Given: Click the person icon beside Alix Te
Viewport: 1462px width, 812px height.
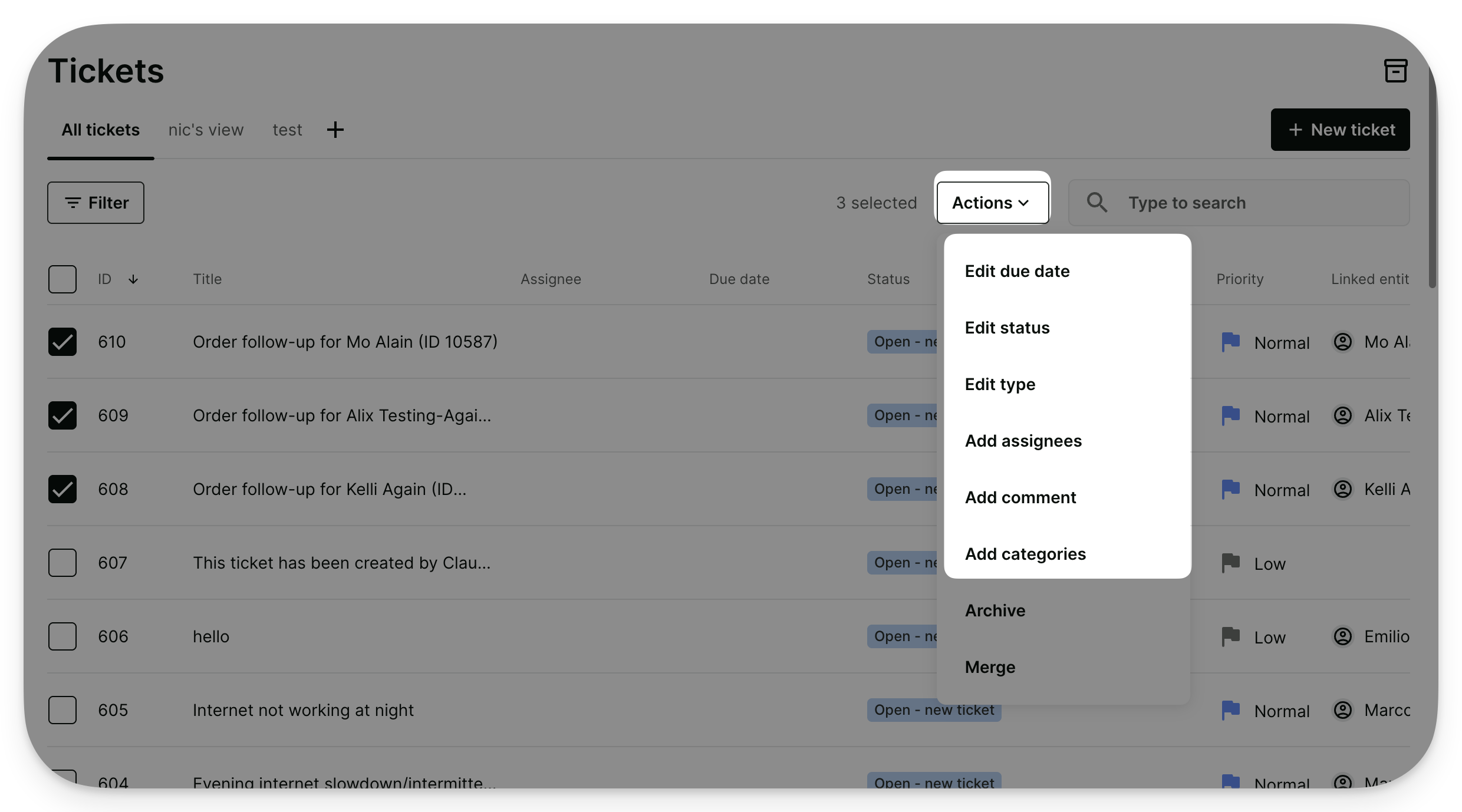Looking at the screenshot, I should pos(1343,415).
